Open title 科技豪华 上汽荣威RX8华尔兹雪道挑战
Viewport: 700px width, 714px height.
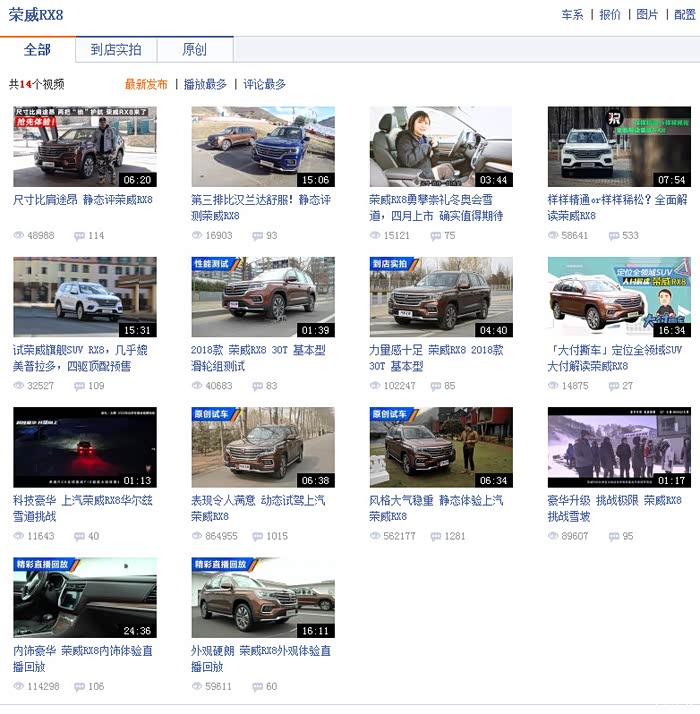83,508
